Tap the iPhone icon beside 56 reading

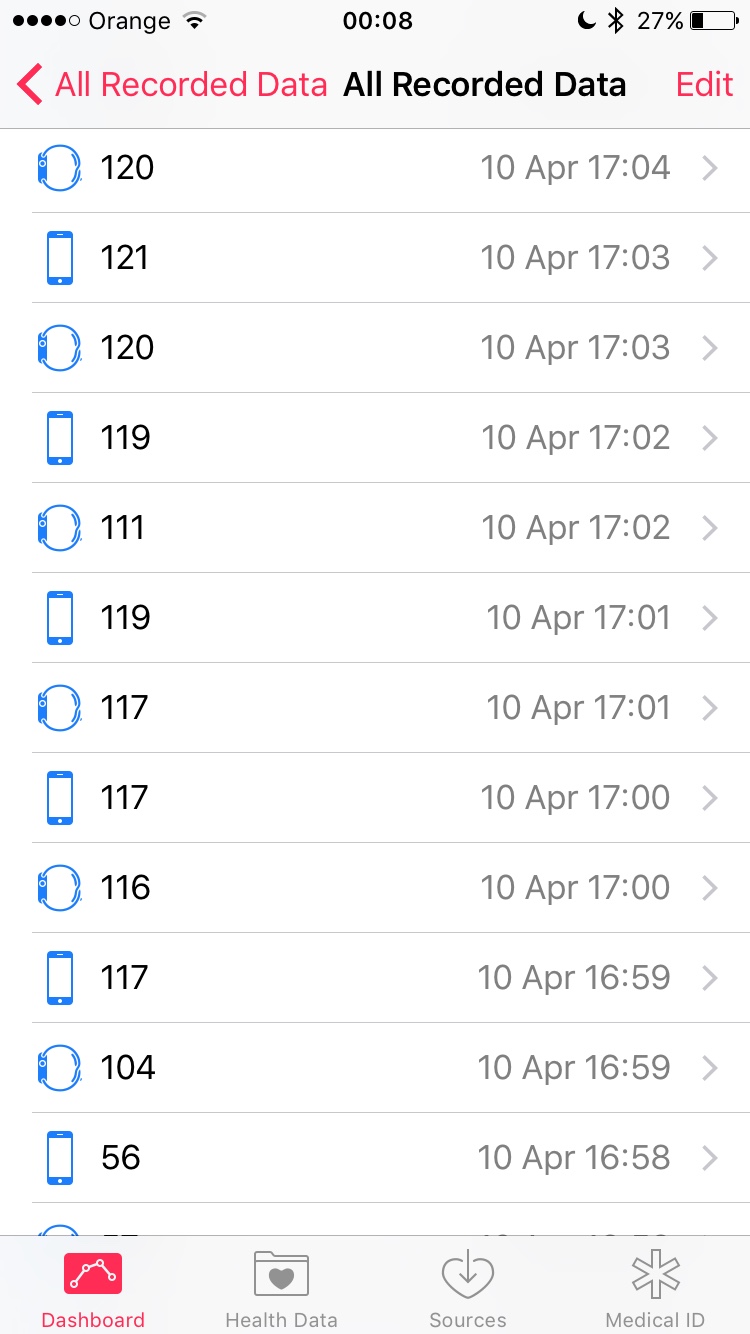60,1158
